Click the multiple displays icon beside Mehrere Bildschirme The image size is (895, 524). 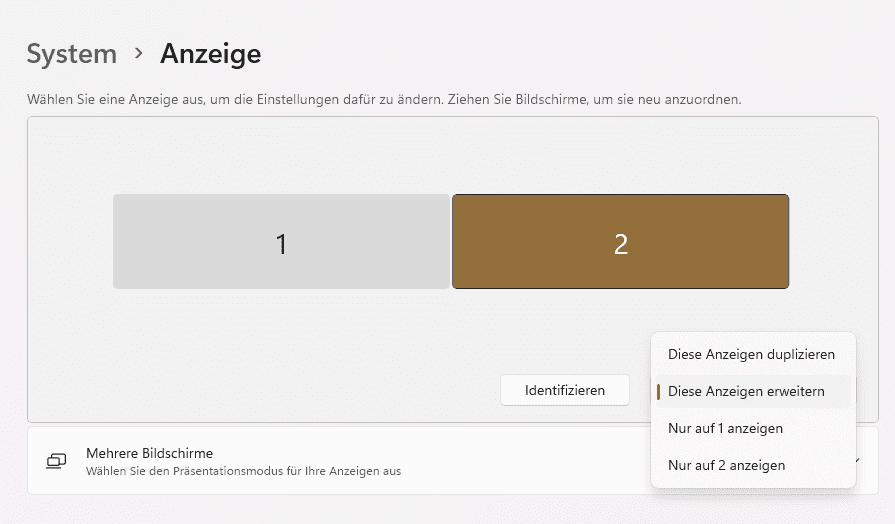click(56, 461)
